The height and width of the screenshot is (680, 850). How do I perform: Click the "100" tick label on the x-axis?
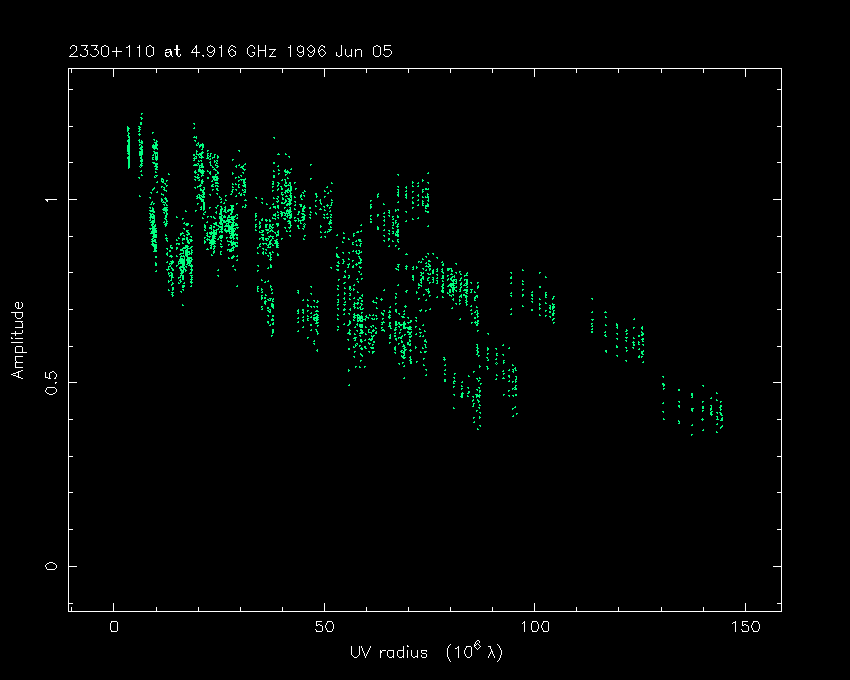click(x=534, y=627)
